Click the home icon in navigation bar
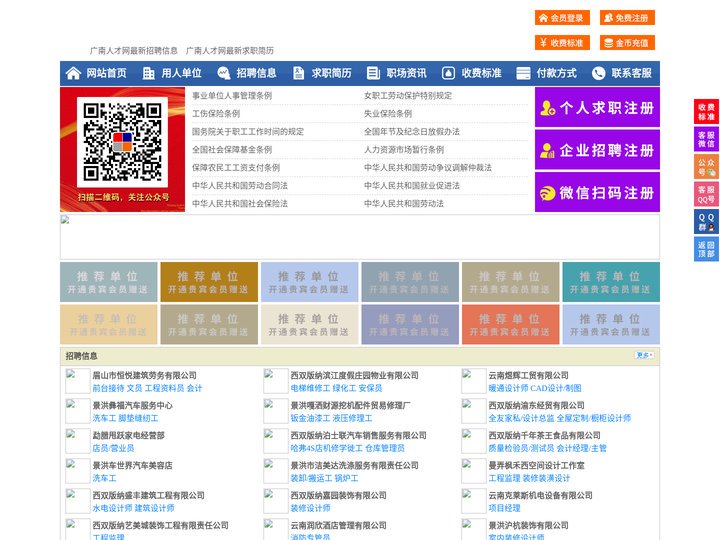Viewport: 720px width, 540px height. 73,73
